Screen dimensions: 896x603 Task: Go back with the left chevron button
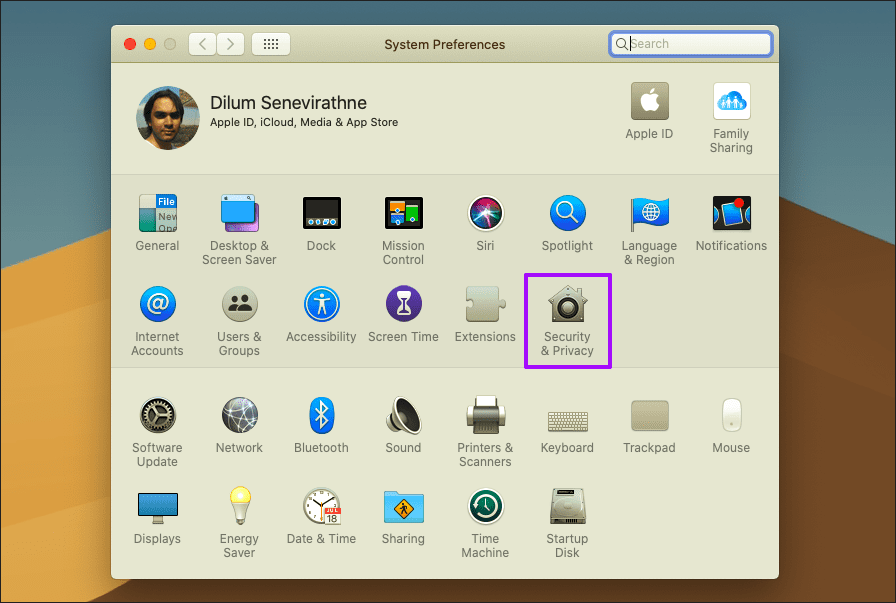pos(202,44)
